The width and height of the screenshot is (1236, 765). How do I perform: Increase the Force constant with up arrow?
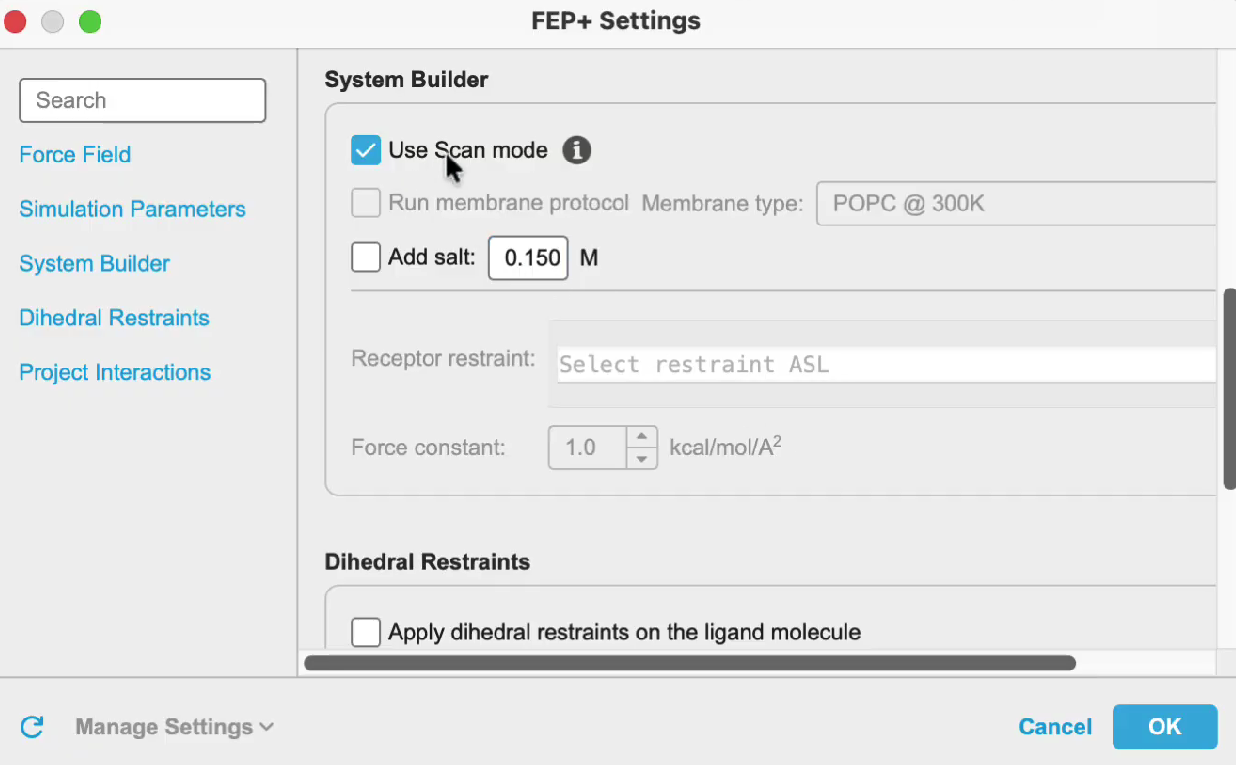click(642, 437)
